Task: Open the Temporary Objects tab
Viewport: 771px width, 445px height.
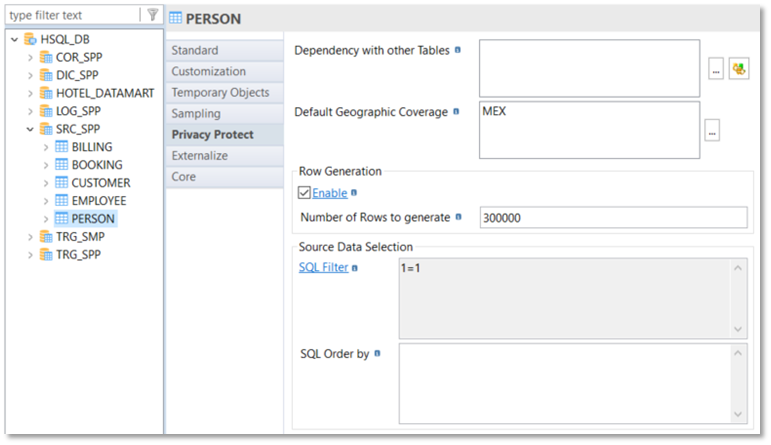Action: point(225,92)
